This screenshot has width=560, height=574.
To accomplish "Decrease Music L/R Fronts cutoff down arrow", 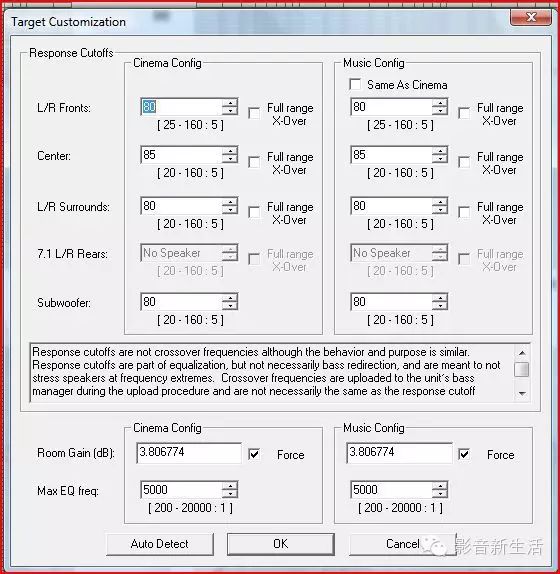I will 440,111.
